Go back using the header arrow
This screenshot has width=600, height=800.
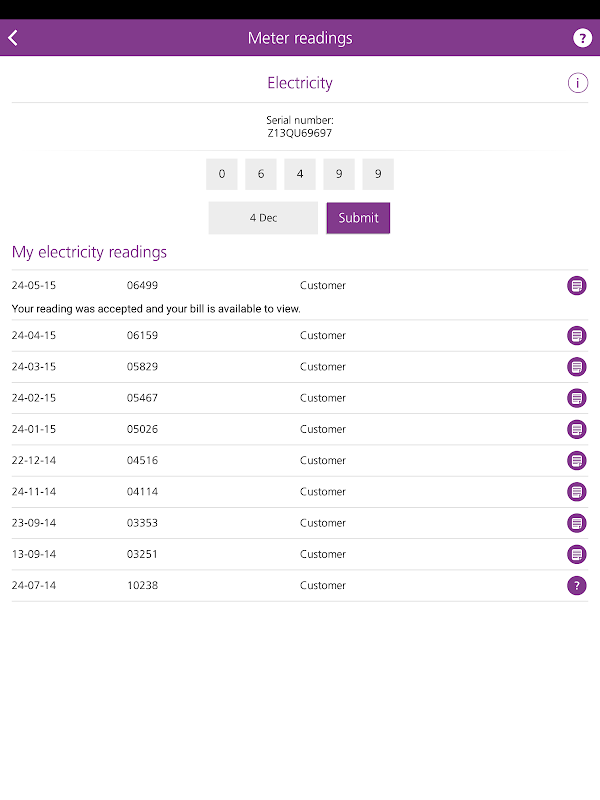(x=14, y=38)
